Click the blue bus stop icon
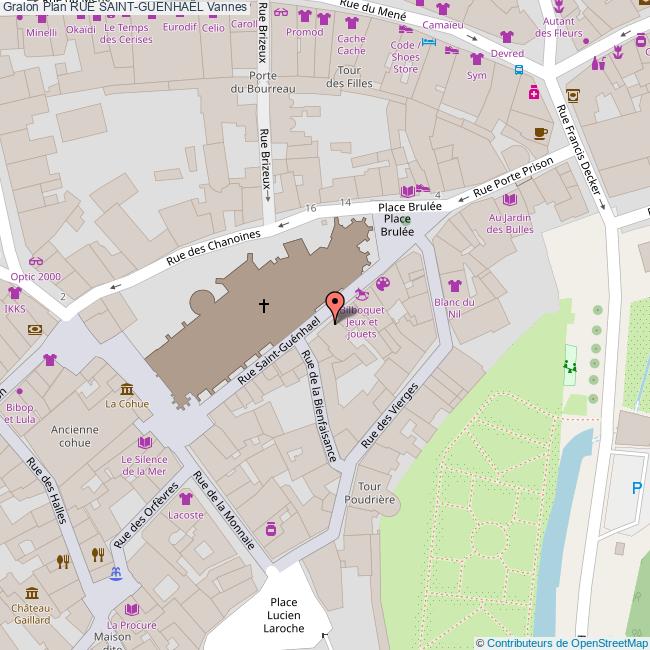The height and width of the screenshot is (650, 650). point(518,70)
